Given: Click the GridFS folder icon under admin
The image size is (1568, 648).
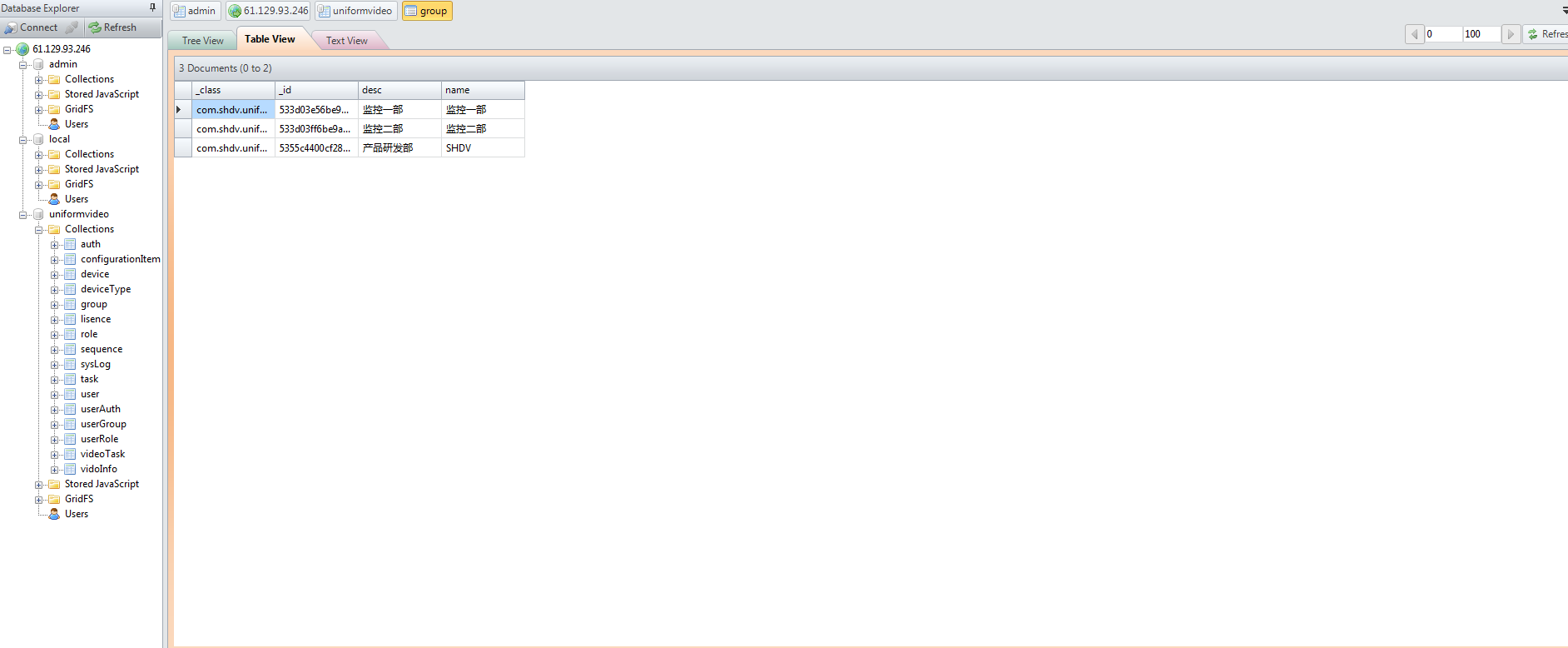Looking at the screenshot, I should 54,109.
